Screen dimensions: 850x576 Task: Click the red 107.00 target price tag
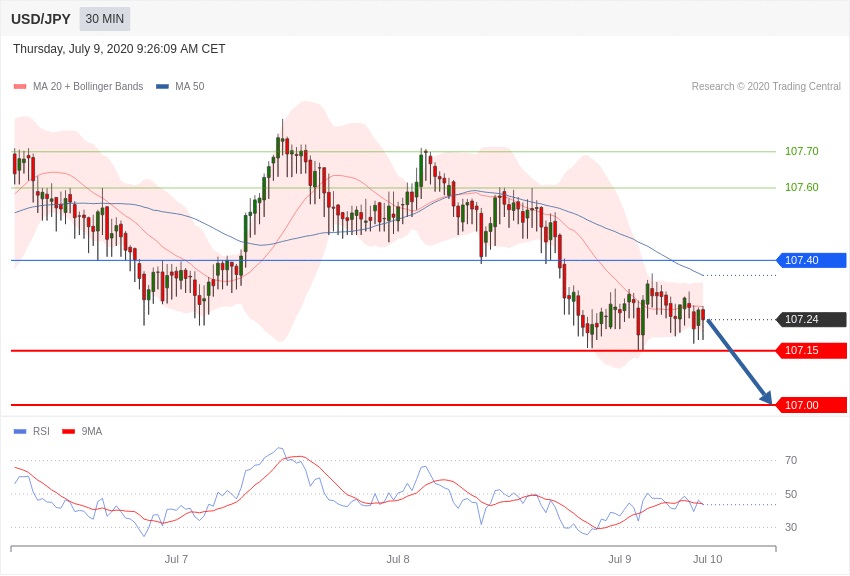(x=811, y=405)
